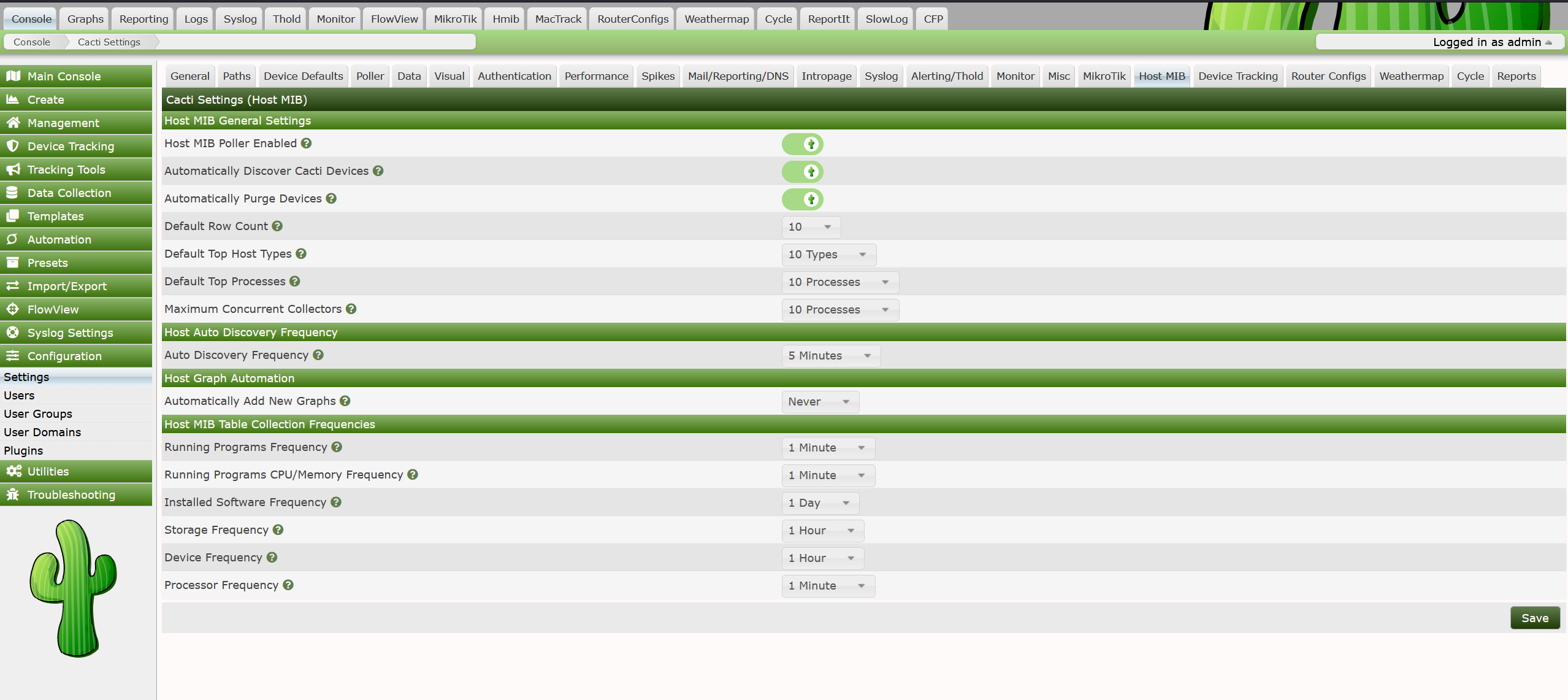
Task: Open help icon for Automatically Purge Devices
Action: point(331,198)
